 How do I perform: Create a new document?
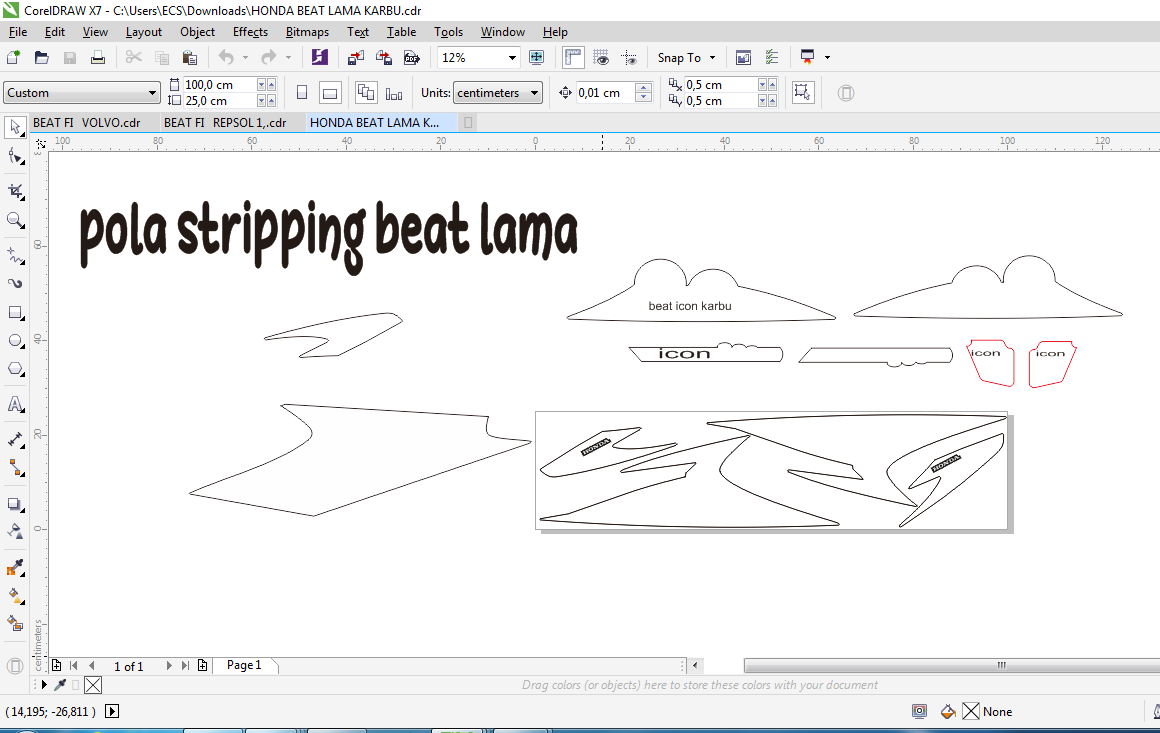[13, 58]
